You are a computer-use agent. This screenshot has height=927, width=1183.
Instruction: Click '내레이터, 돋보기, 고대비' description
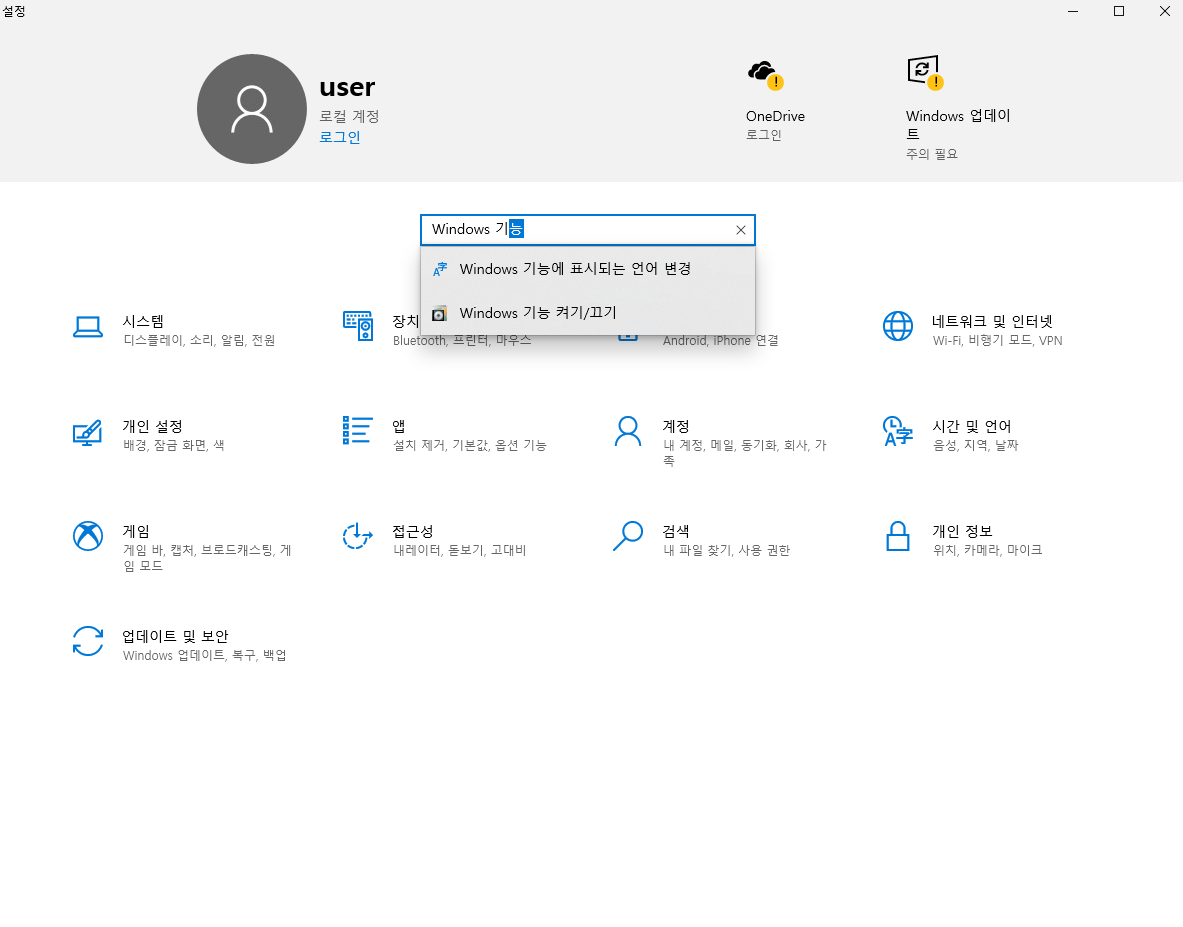point(459,550)
